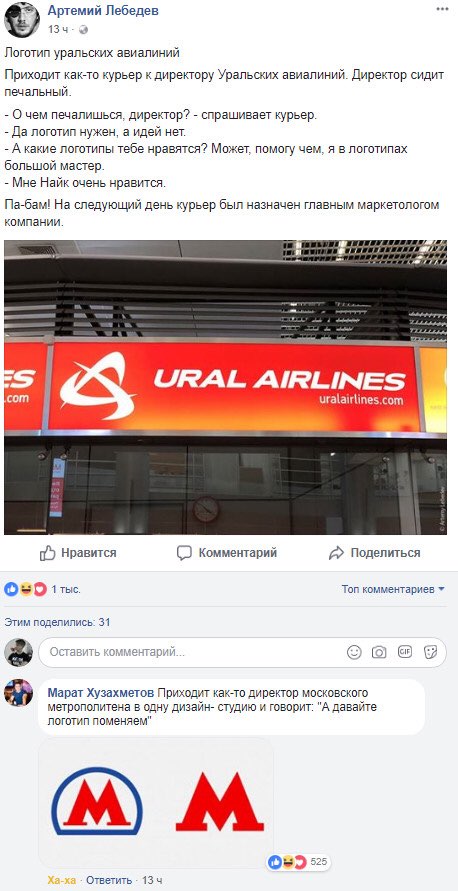This screenshot has width=458, height=891.
Task: Click the Комментарий speech bubble icon
Action: [x=184, y=553]
